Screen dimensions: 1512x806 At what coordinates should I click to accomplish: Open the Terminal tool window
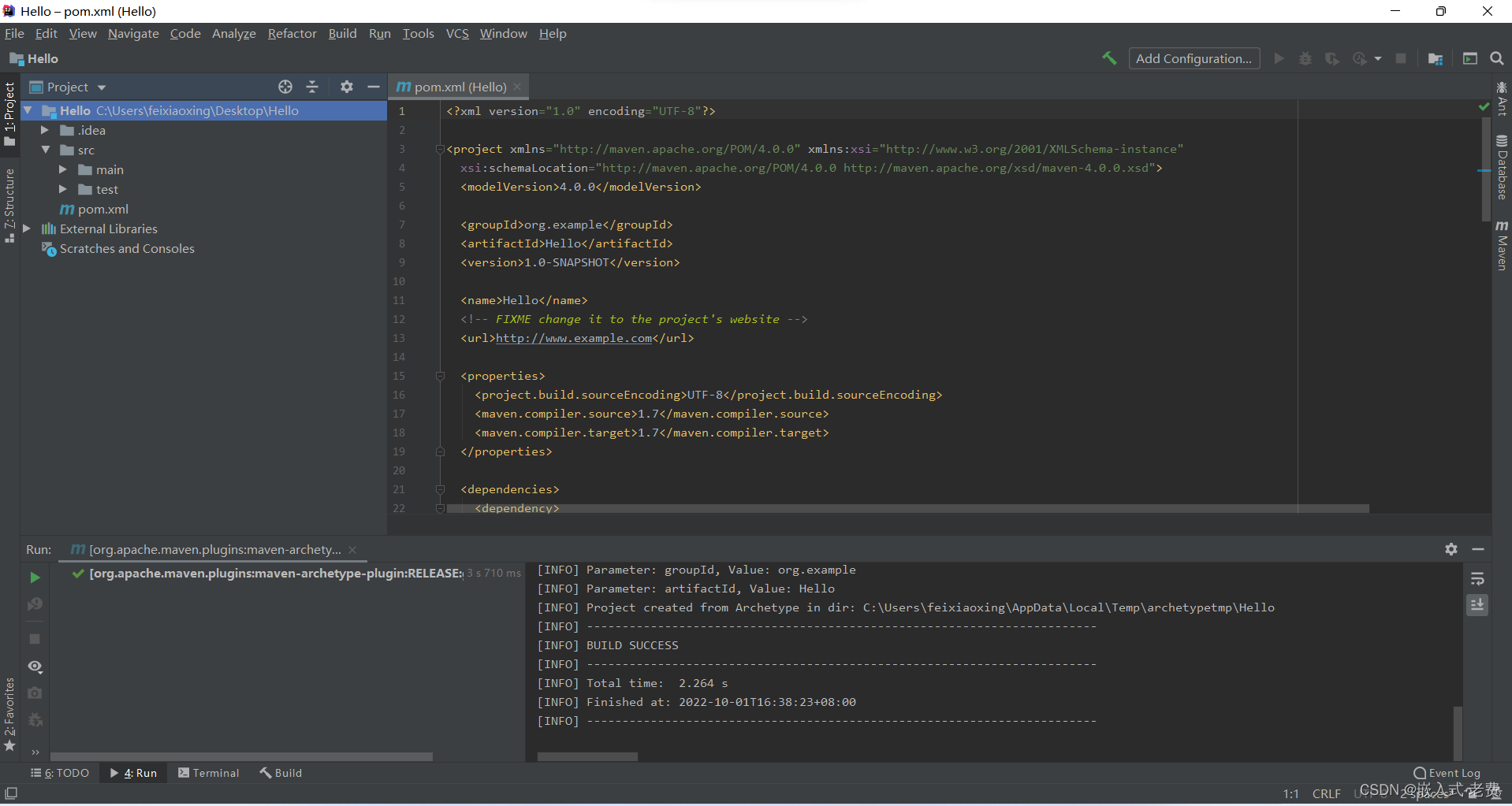coord(209,773)
